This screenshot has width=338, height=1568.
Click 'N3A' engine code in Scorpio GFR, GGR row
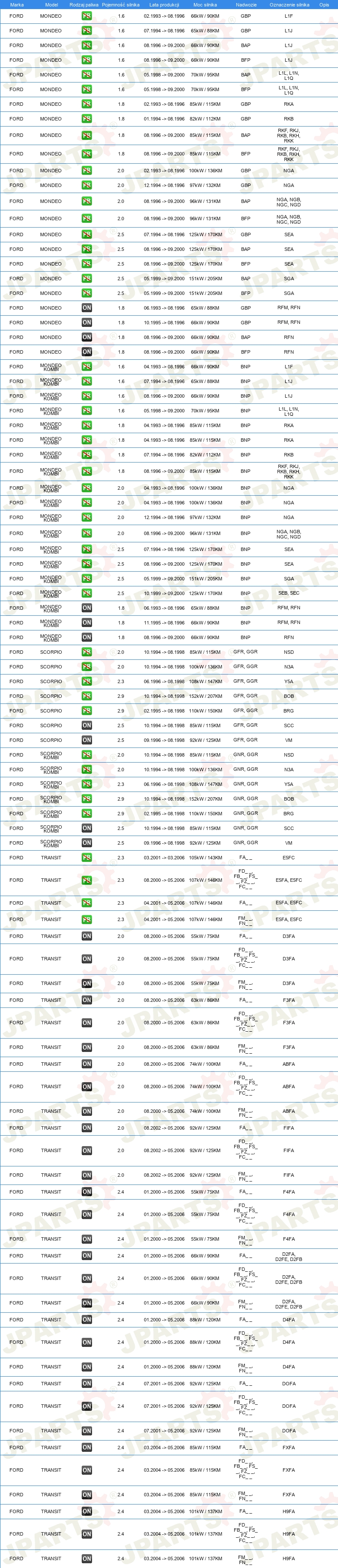point(289,666)
